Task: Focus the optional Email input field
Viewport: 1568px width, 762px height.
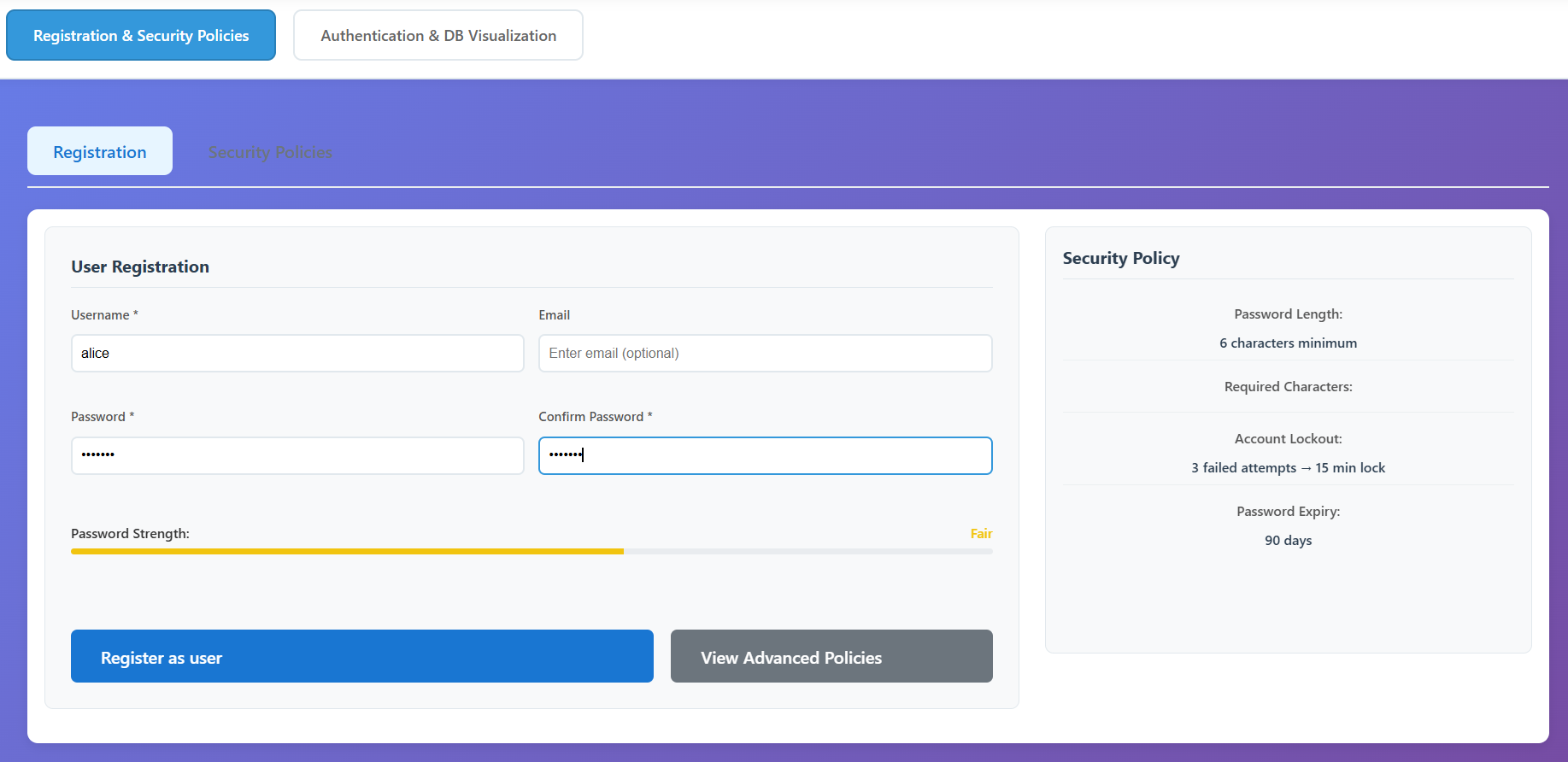Action: coord(765,354)
